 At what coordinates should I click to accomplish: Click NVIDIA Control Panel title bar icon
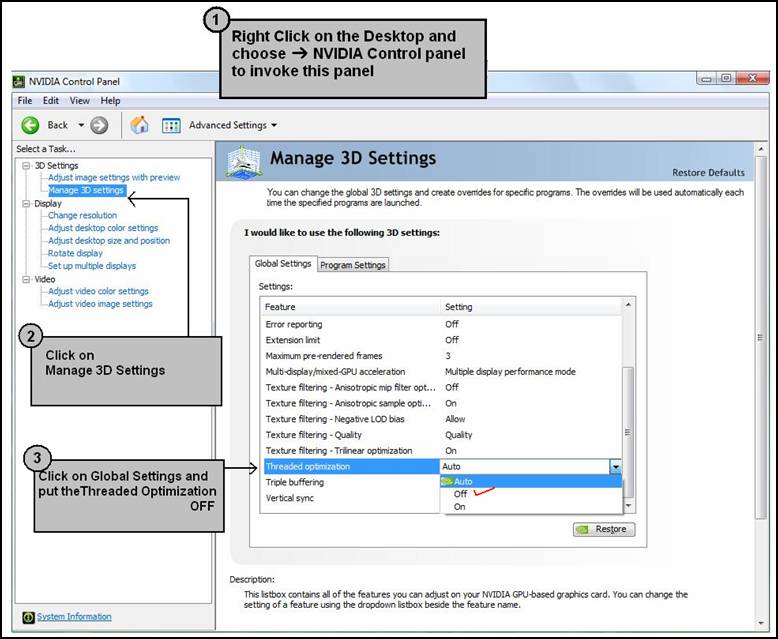[19, 81]
